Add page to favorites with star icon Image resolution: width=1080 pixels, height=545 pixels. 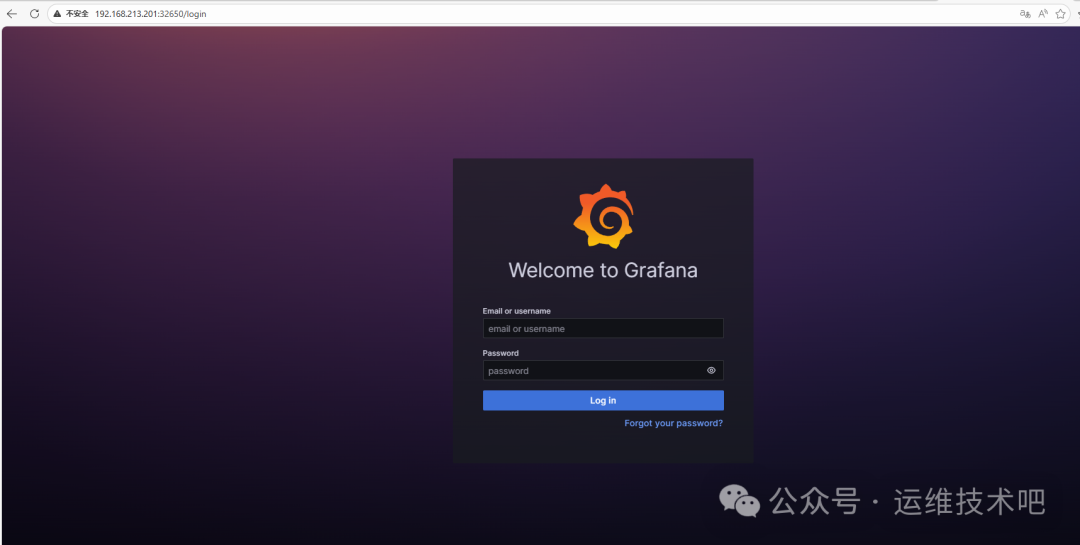[1061, 14]
